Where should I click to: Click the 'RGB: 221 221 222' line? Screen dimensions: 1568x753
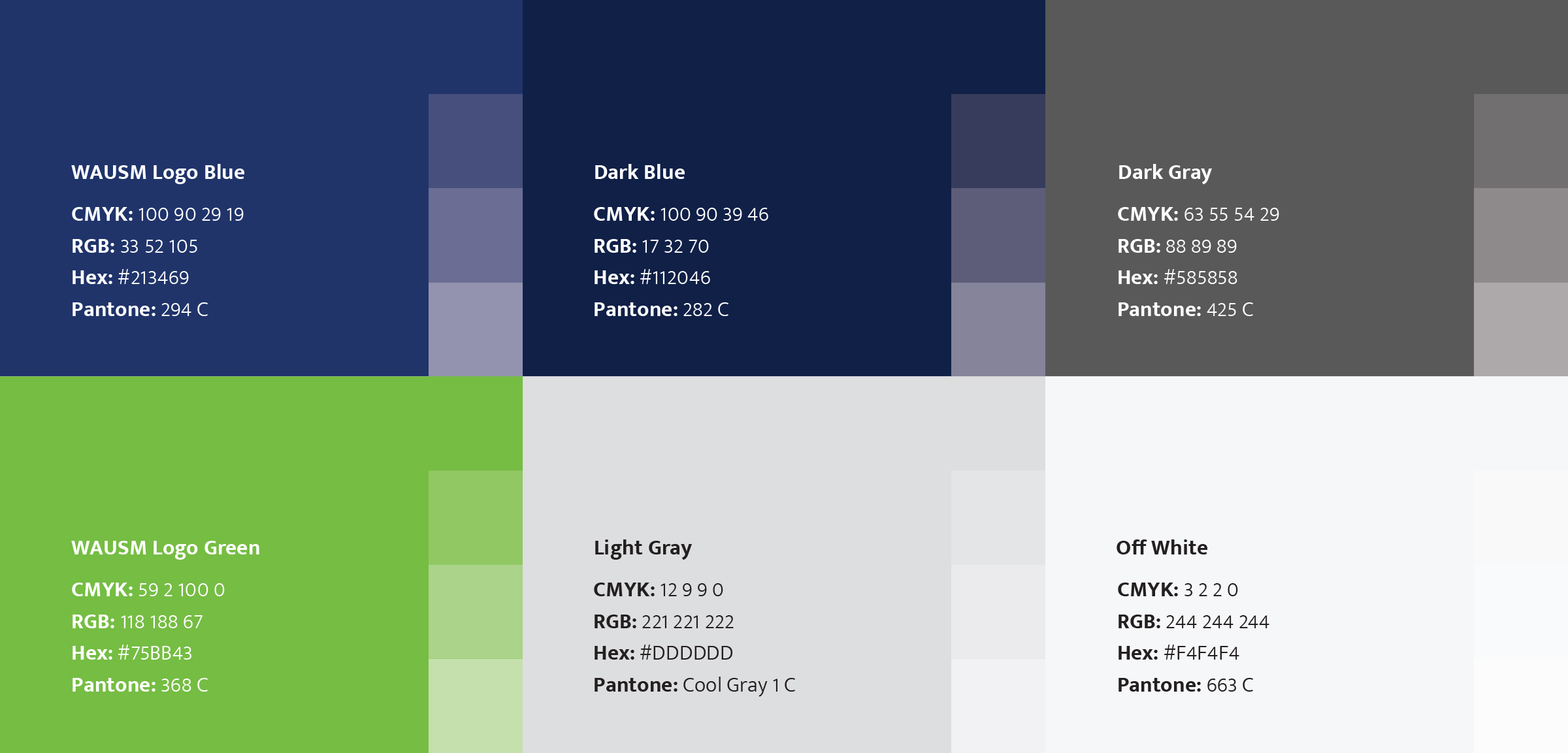[664, 622]
